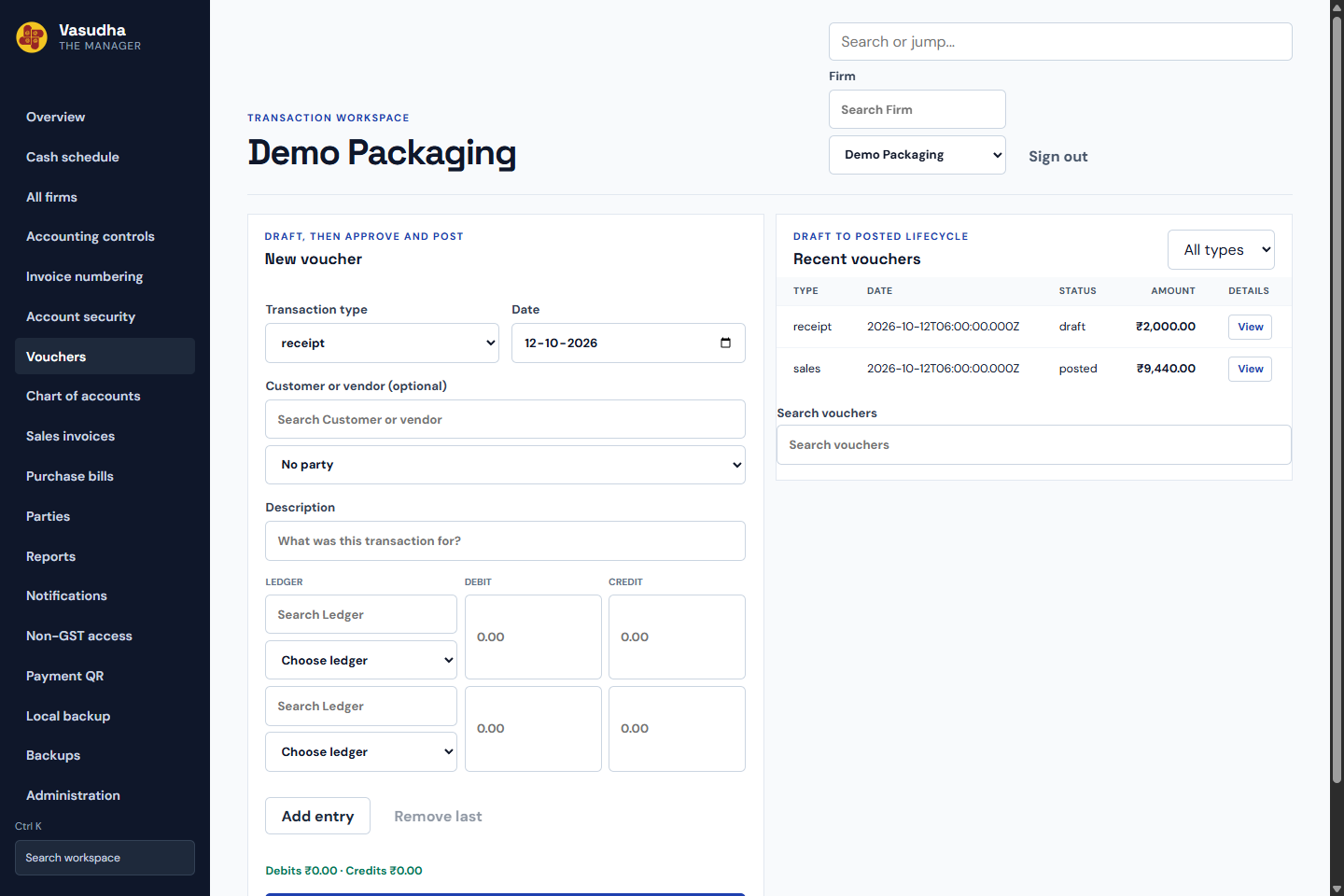
Task: Expand the No party dropdown
Action: pos(505,465)
